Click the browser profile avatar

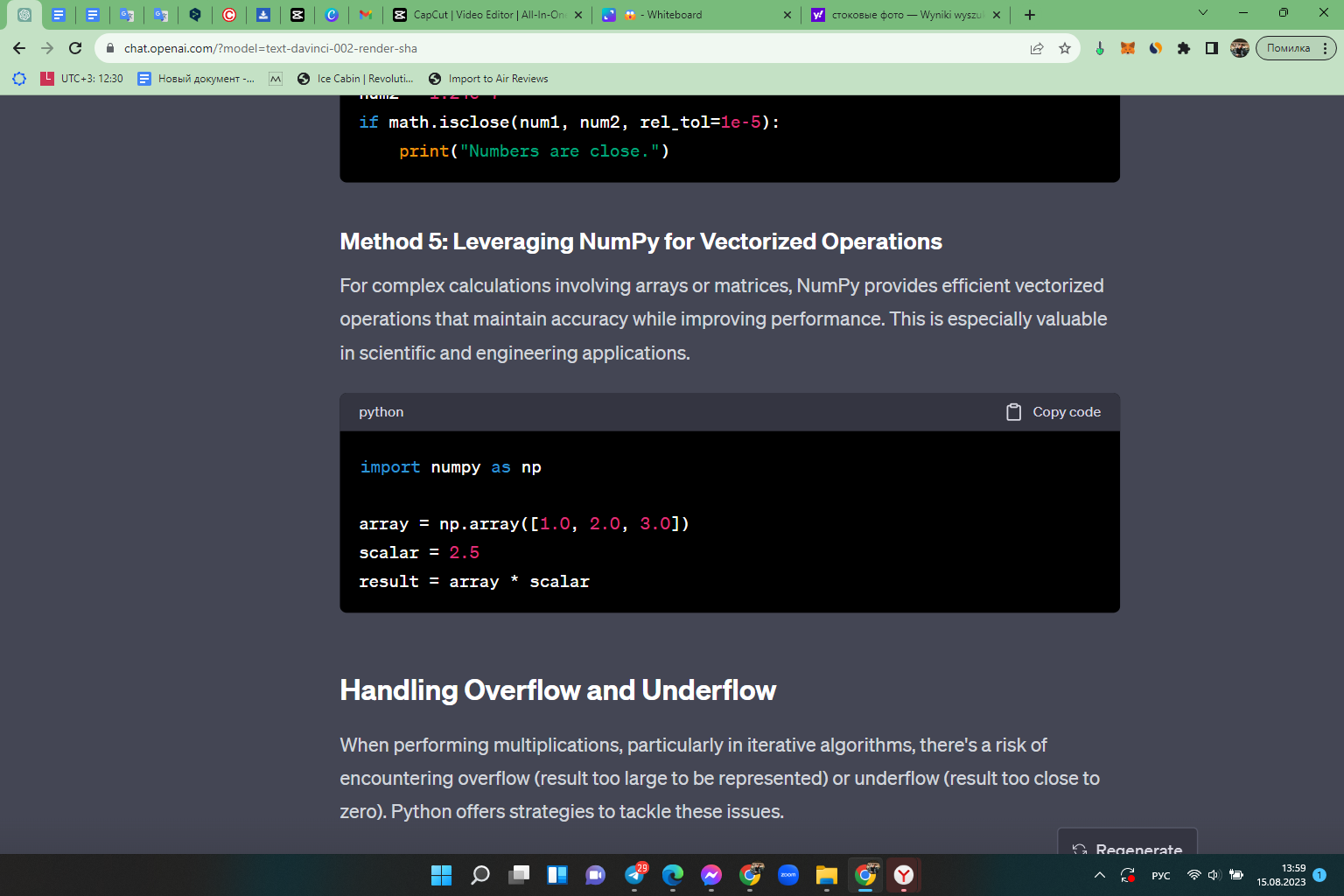pos(1240,48)
